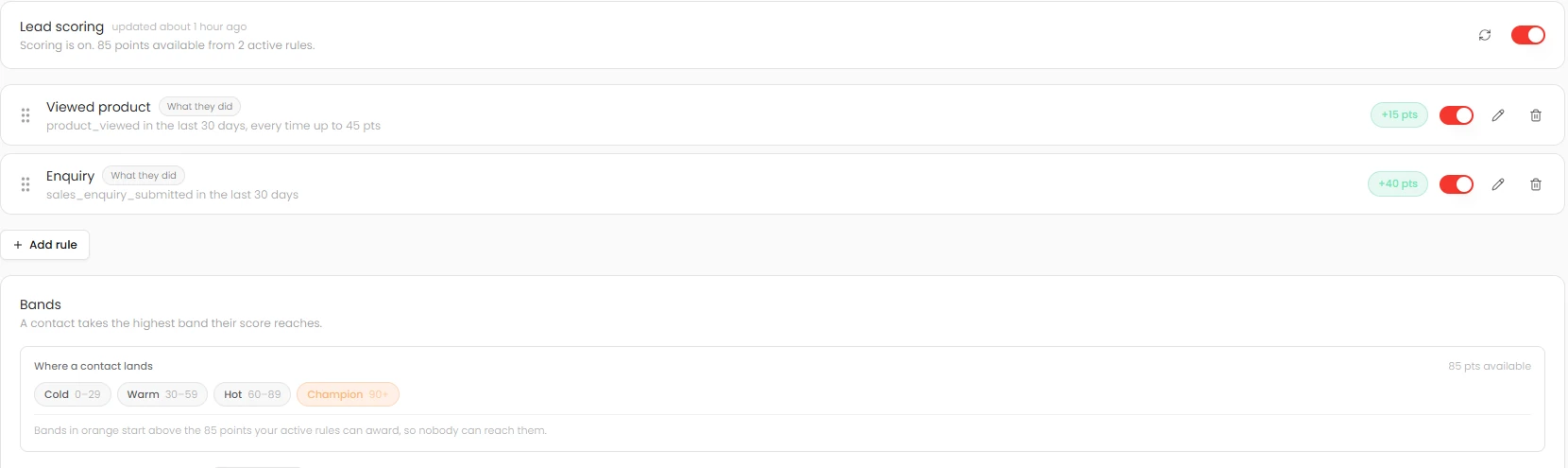This screenshot has width=1568, height=468.
Task: Delete the Viewed product rule
Action: tap(1536, 115)
